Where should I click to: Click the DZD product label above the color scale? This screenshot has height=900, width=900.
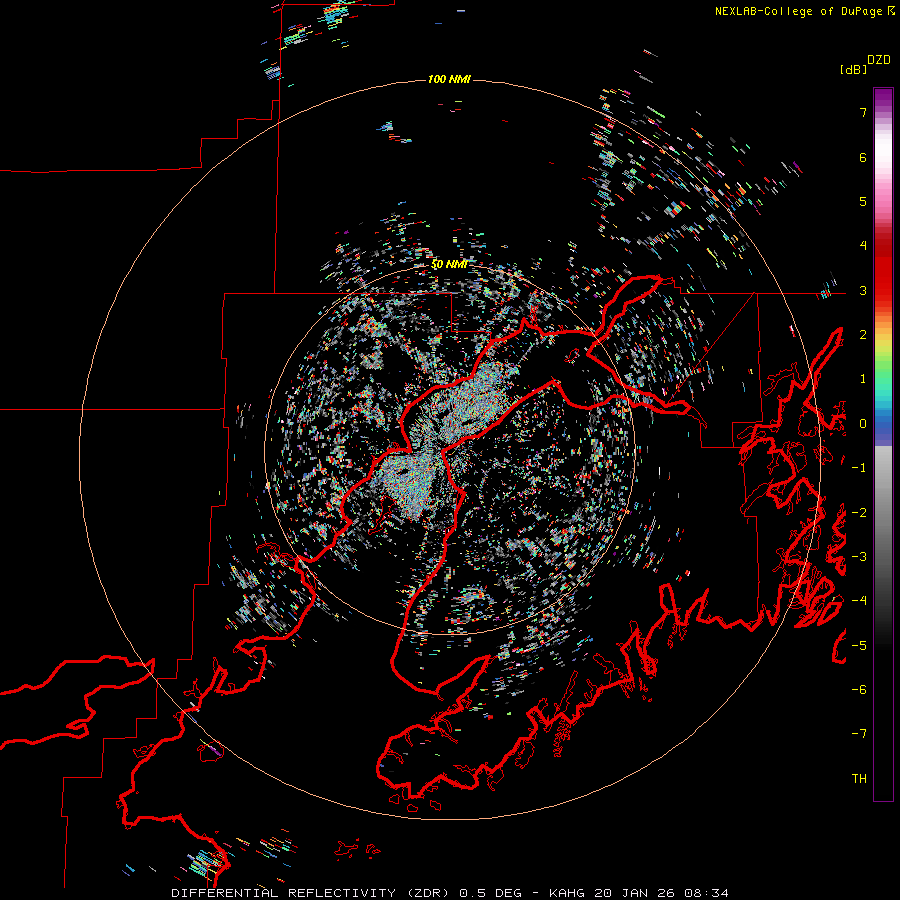point(879,60)
